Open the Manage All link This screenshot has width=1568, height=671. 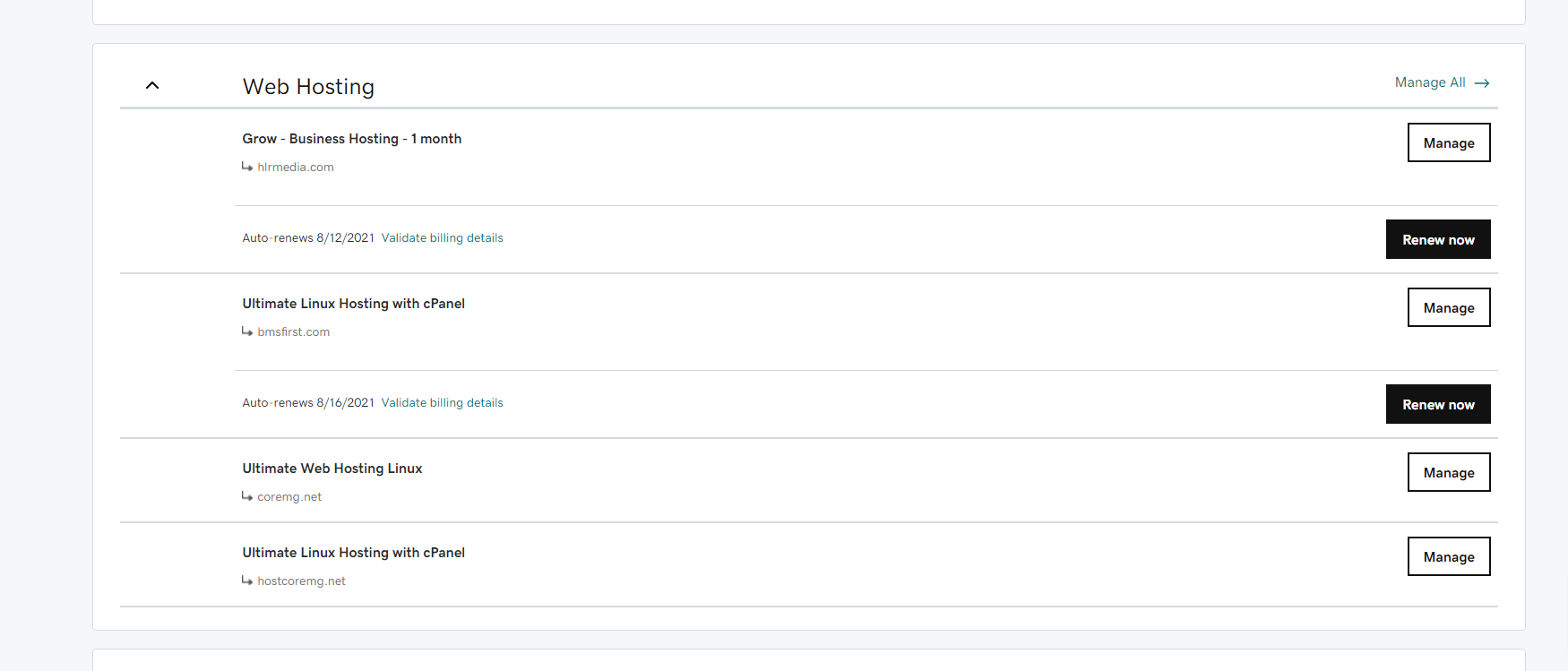point(1429,82)
